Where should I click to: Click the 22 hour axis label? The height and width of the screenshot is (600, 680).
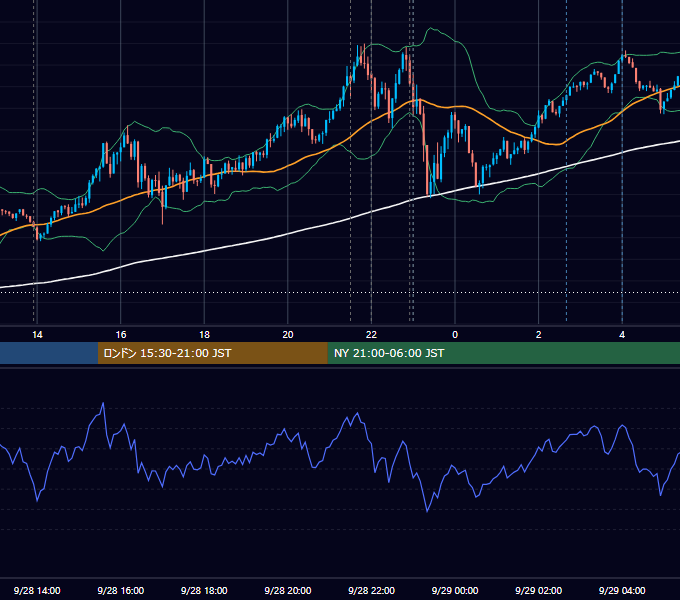tap(371, 335)
